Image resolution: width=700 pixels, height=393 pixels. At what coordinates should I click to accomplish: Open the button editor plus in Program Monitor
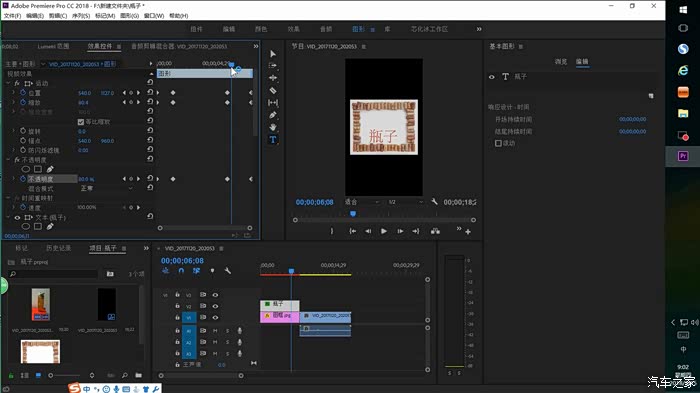click(468, 232)
